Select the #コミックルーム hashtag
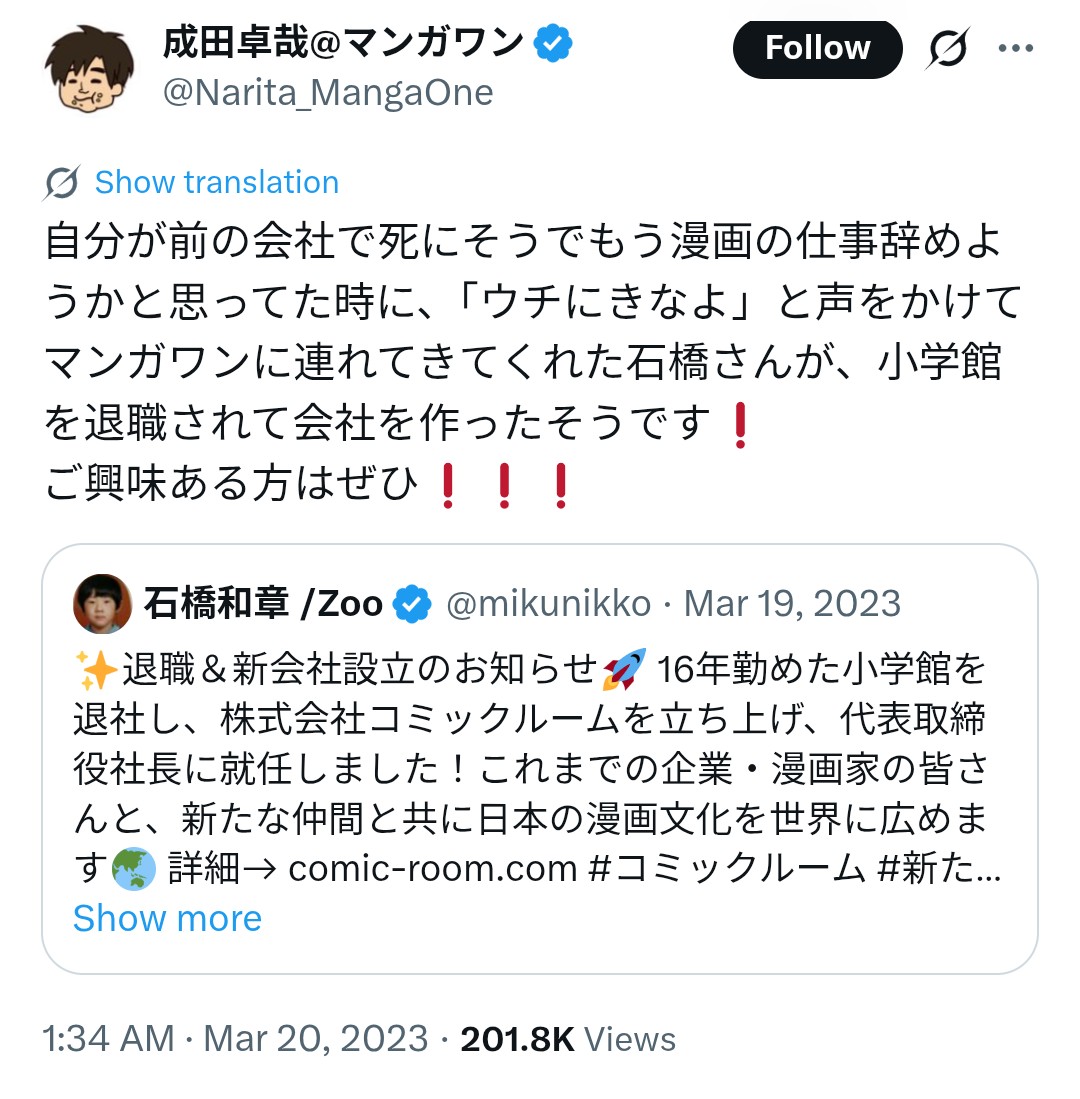Viewport: 1080px width, 1099px height. [x=727, y=868]
